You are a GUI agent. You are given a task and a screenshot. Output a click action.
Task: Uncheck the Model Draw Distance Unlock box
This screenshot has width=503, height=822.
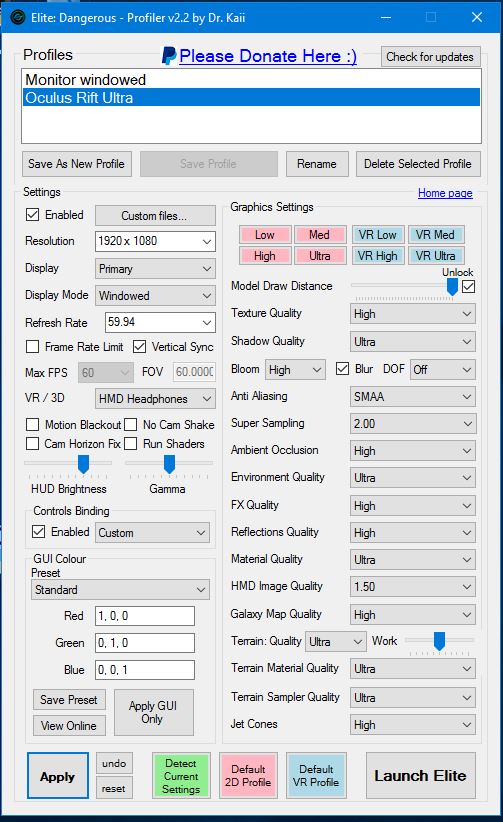(468, 286)
